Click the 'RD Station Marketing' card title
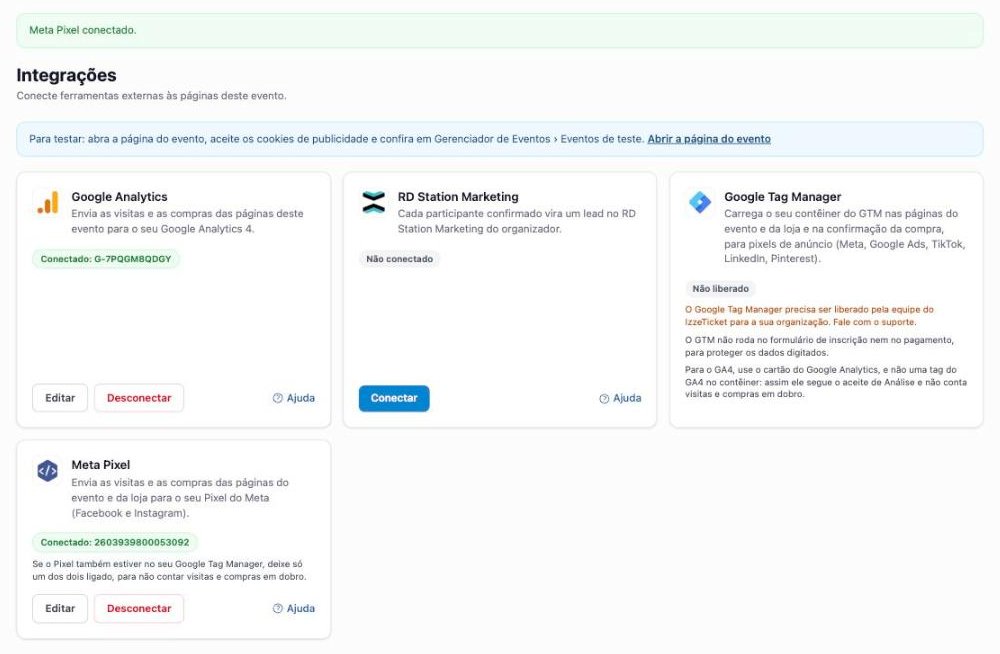This screenshot has width=1000, height=654. pyautogui.click(x=458, y=197)
